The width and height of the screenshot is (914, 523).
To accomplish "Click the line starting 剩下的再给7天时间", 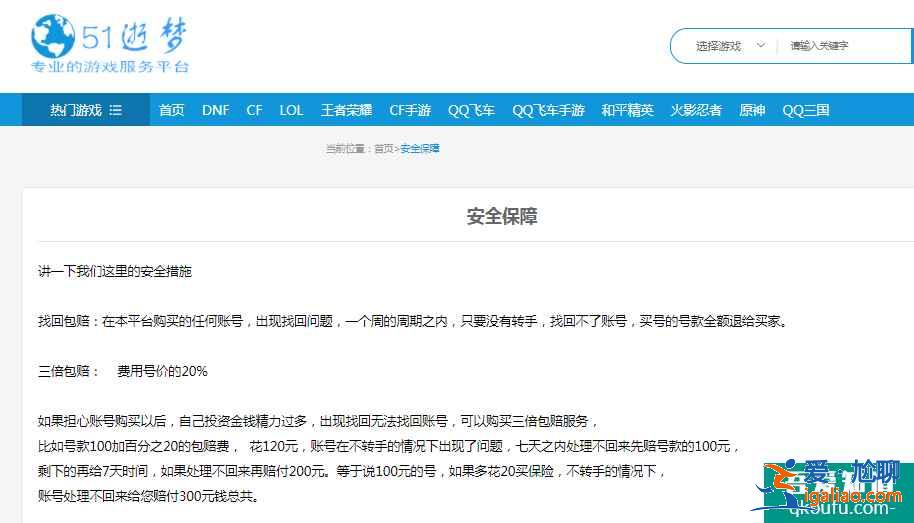I will coord(351,471).
